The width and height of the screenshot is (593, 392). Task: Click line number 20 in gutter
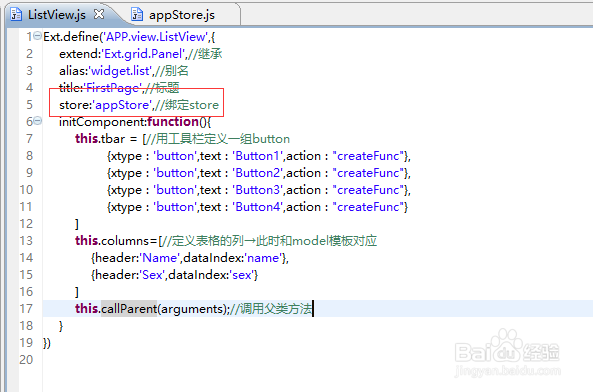(26, 359)
